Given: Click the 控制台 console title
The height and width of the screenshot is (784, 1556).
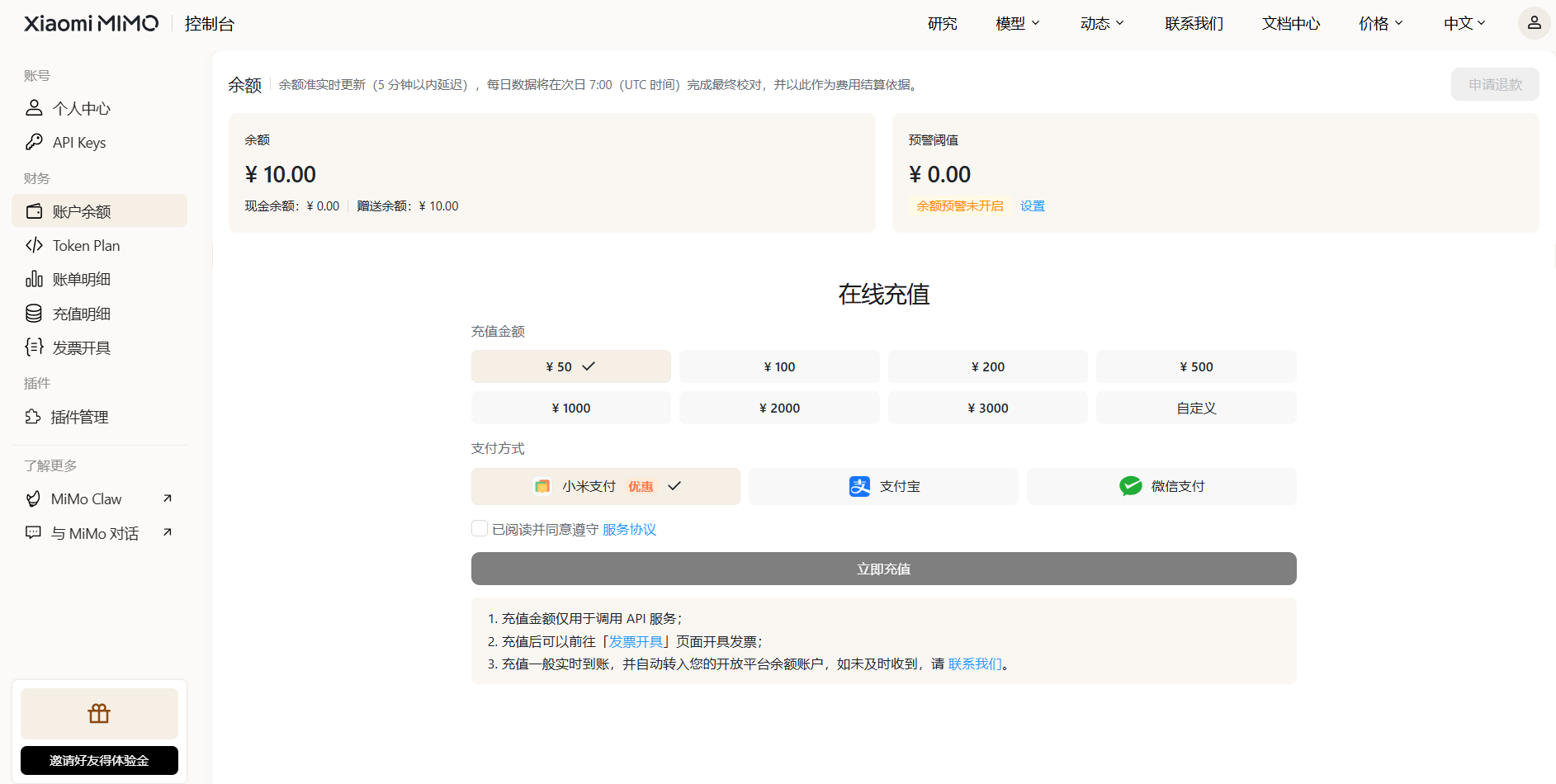Looking at the screenshot, I should [210, 23].
